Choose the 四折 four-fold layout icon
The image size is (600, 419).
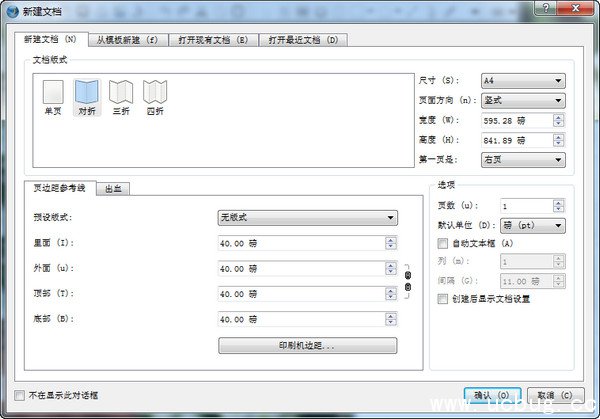(154, 94)
